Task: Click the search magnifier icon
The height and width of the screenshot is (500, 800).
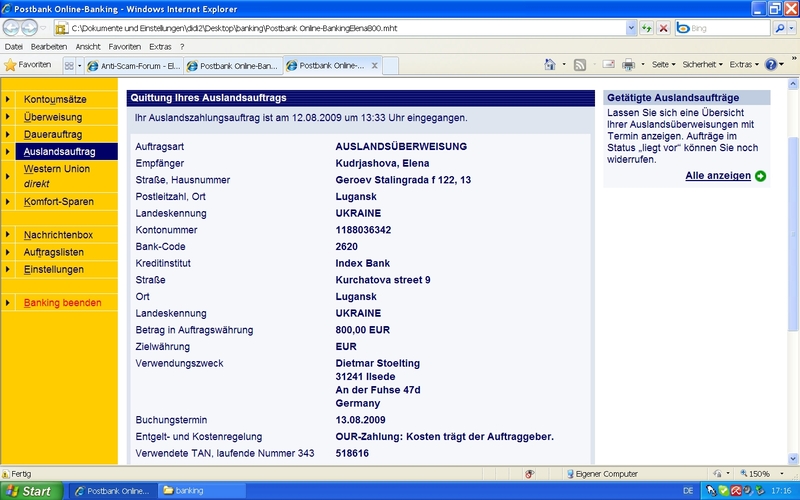Action: click(779, 28)
